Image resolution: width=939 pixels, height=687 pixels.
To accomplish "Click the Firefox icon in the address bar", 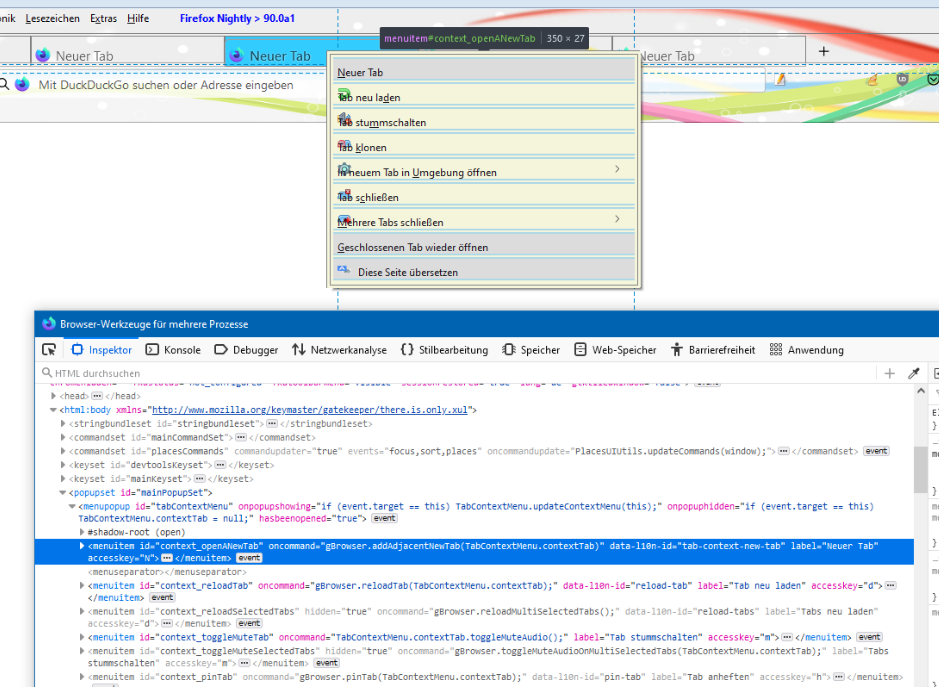I will coord(22,85).
